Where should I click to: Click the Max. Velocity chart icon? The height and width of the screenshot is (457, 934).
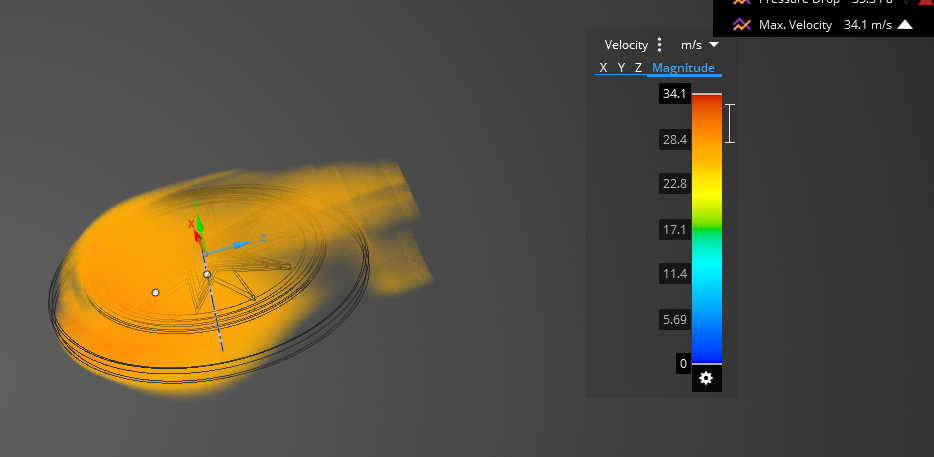[742, 24]
